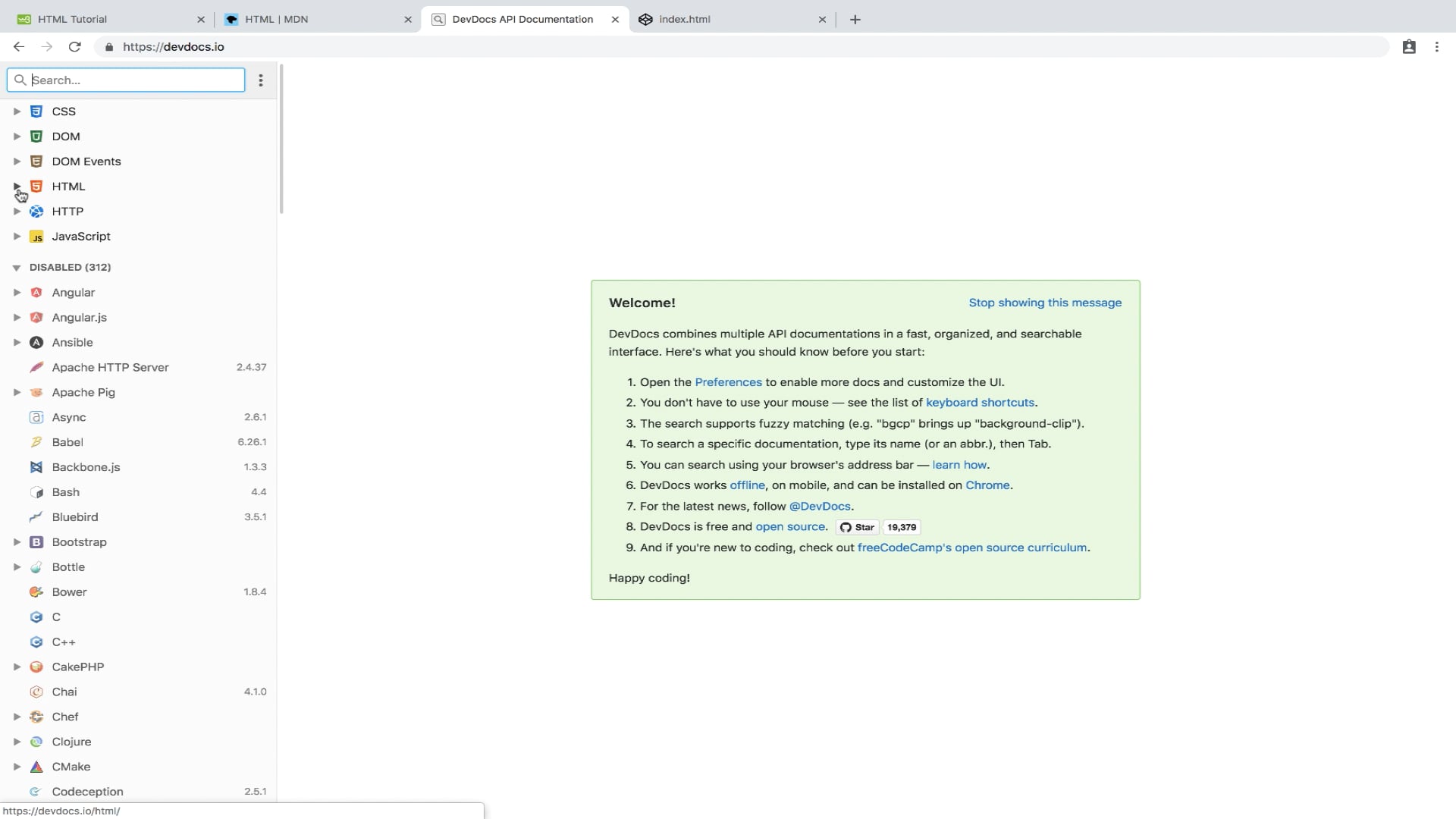
Task: Open the Preferences link
Action: pos(728,382)
